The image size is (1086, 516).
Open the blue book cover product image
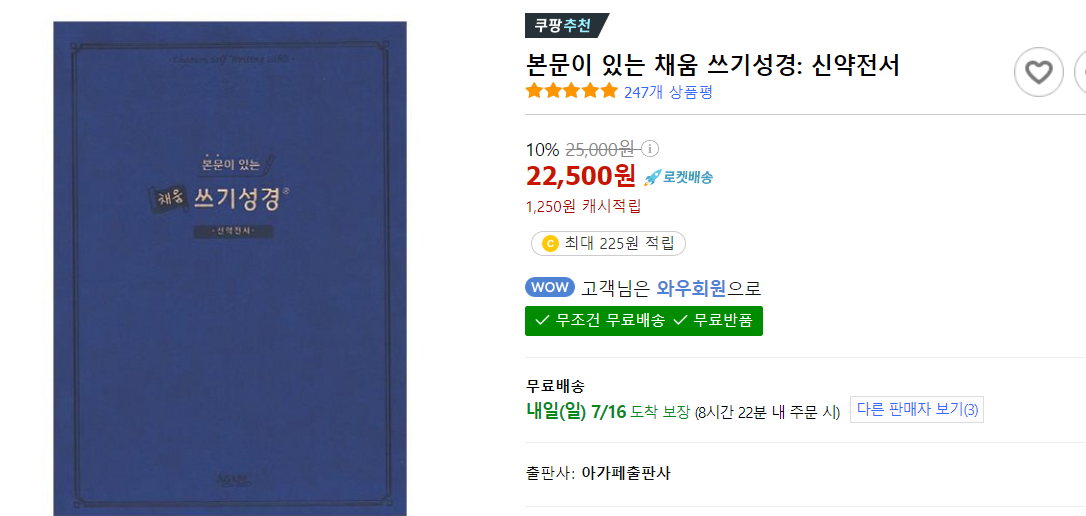[230, 269]
